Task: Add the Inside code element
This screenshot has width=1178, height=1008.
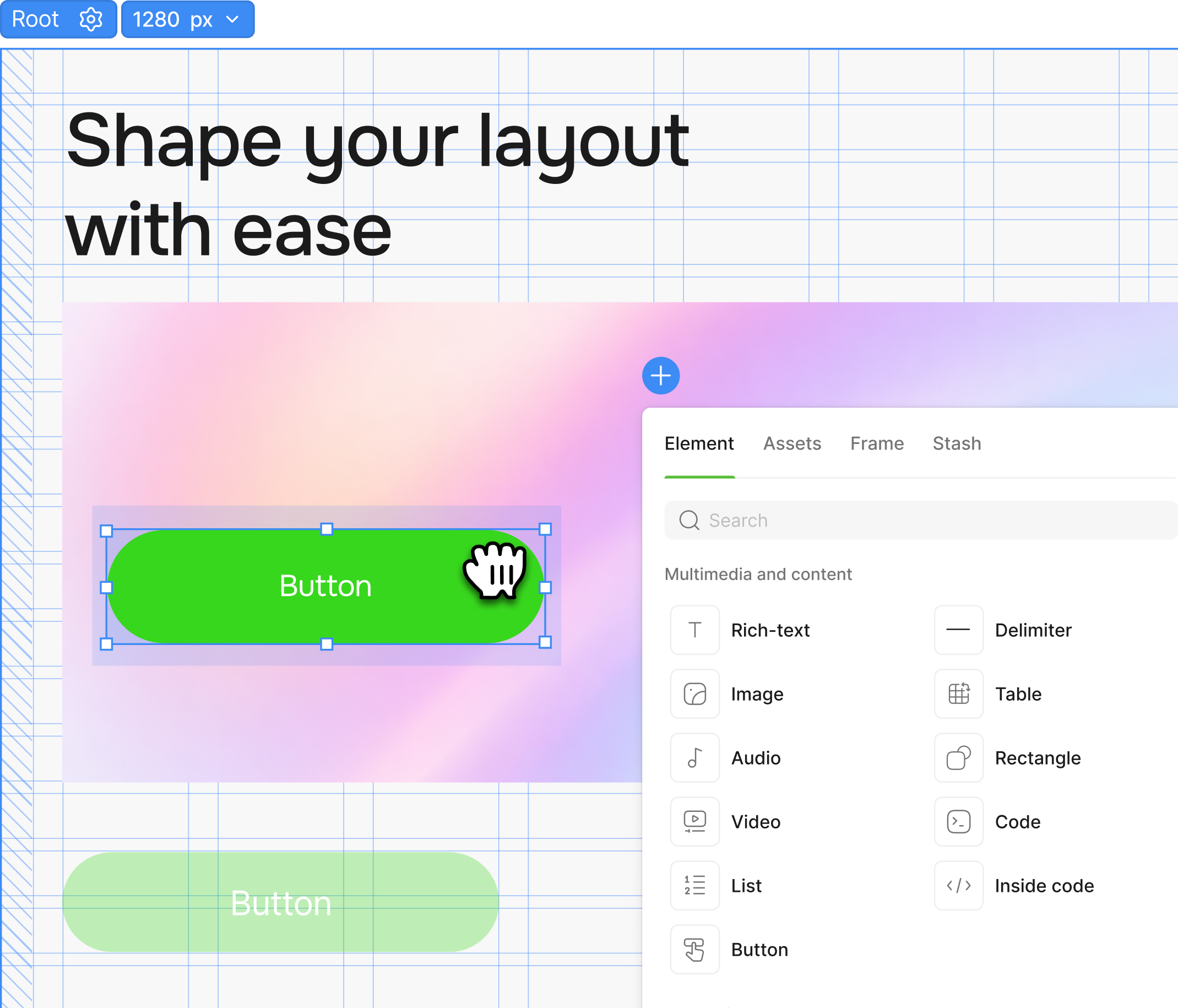Action: pyautogui.click(x=959, y=886)
